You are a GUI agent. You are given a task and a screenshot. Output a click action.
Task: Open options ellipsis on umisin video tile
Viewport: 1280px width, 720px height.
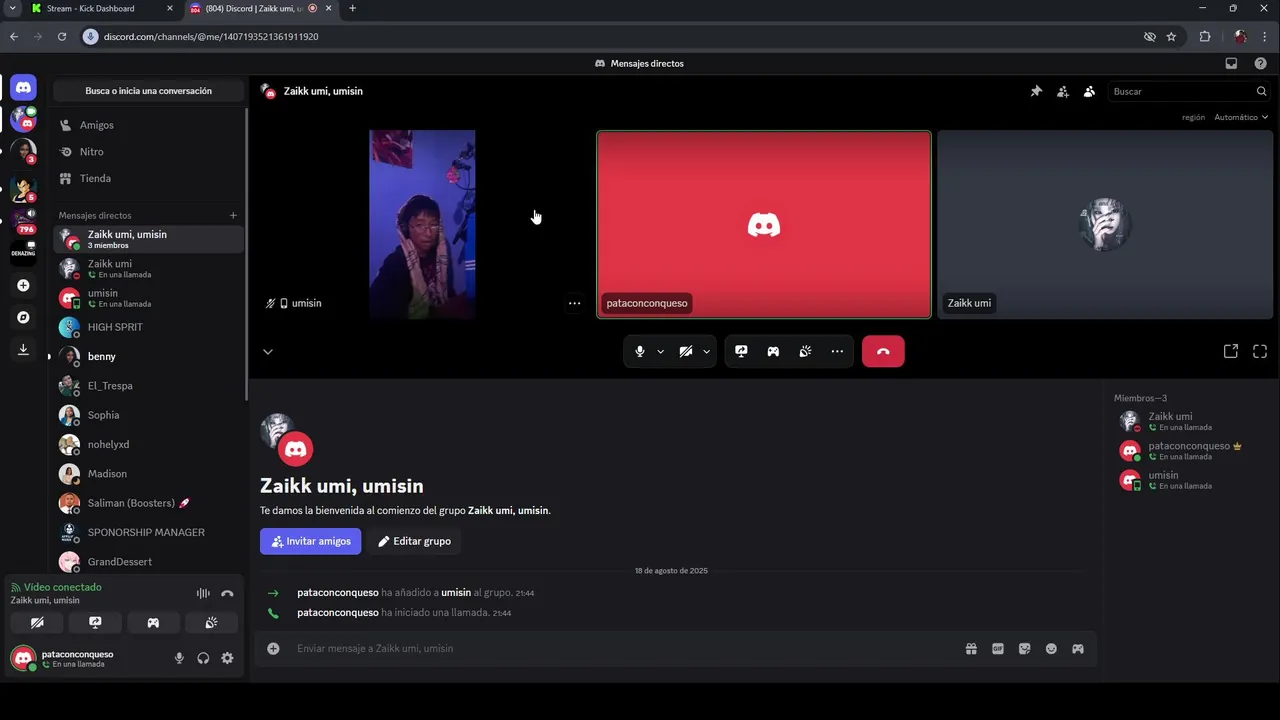[574, 303]
